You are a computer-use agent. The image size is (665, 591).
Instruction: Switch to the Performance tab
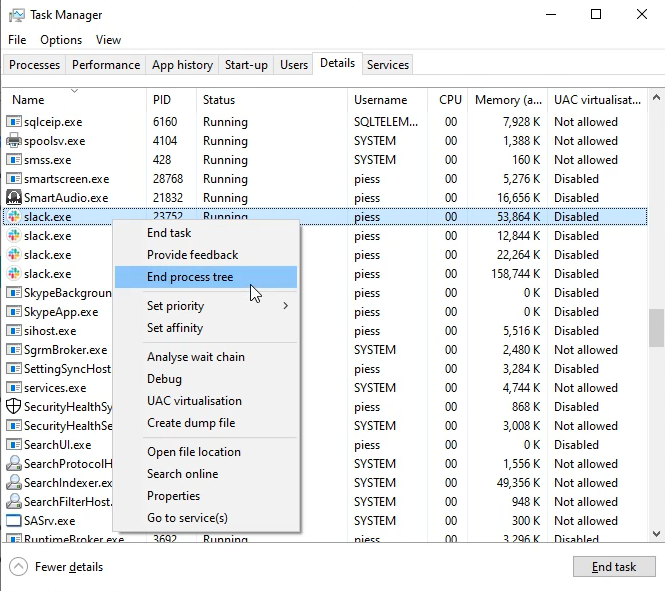point(106,65)
